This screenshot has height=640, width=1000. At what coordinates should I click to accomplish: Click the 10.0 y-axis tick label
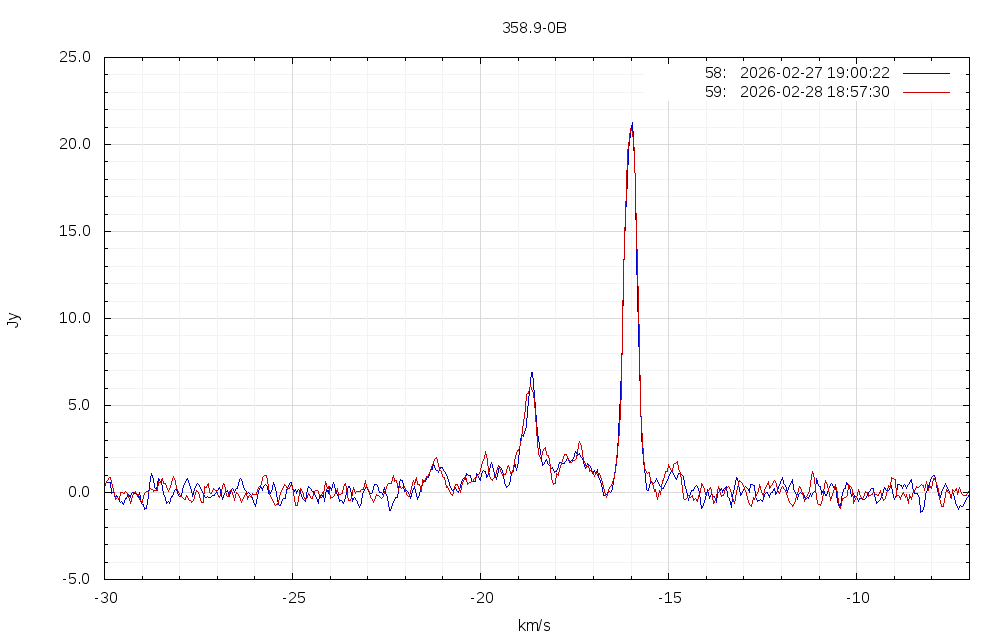click(75, 318)
